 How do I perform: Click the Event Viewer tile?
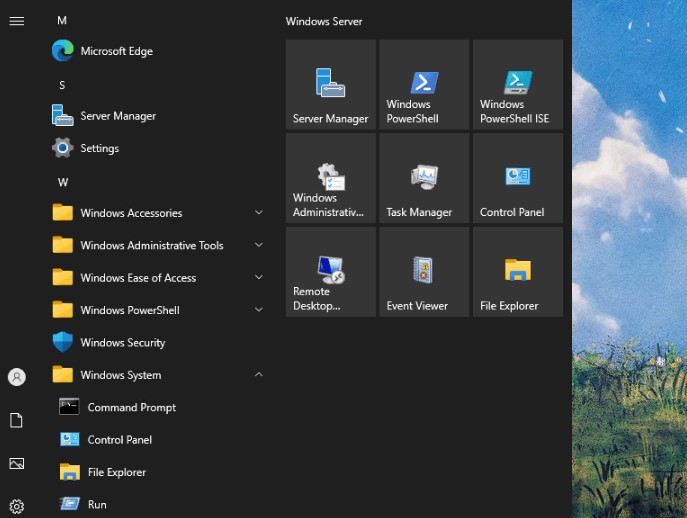[x=424, y=272]
